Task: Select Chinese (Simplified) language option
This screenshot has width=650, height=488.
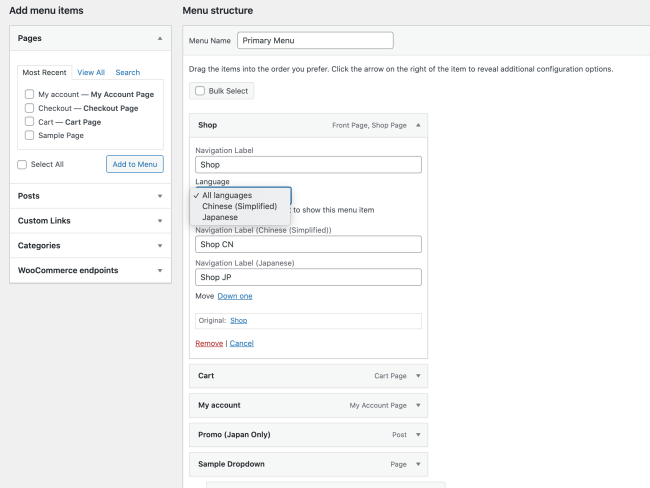Action: click(239, 206)
